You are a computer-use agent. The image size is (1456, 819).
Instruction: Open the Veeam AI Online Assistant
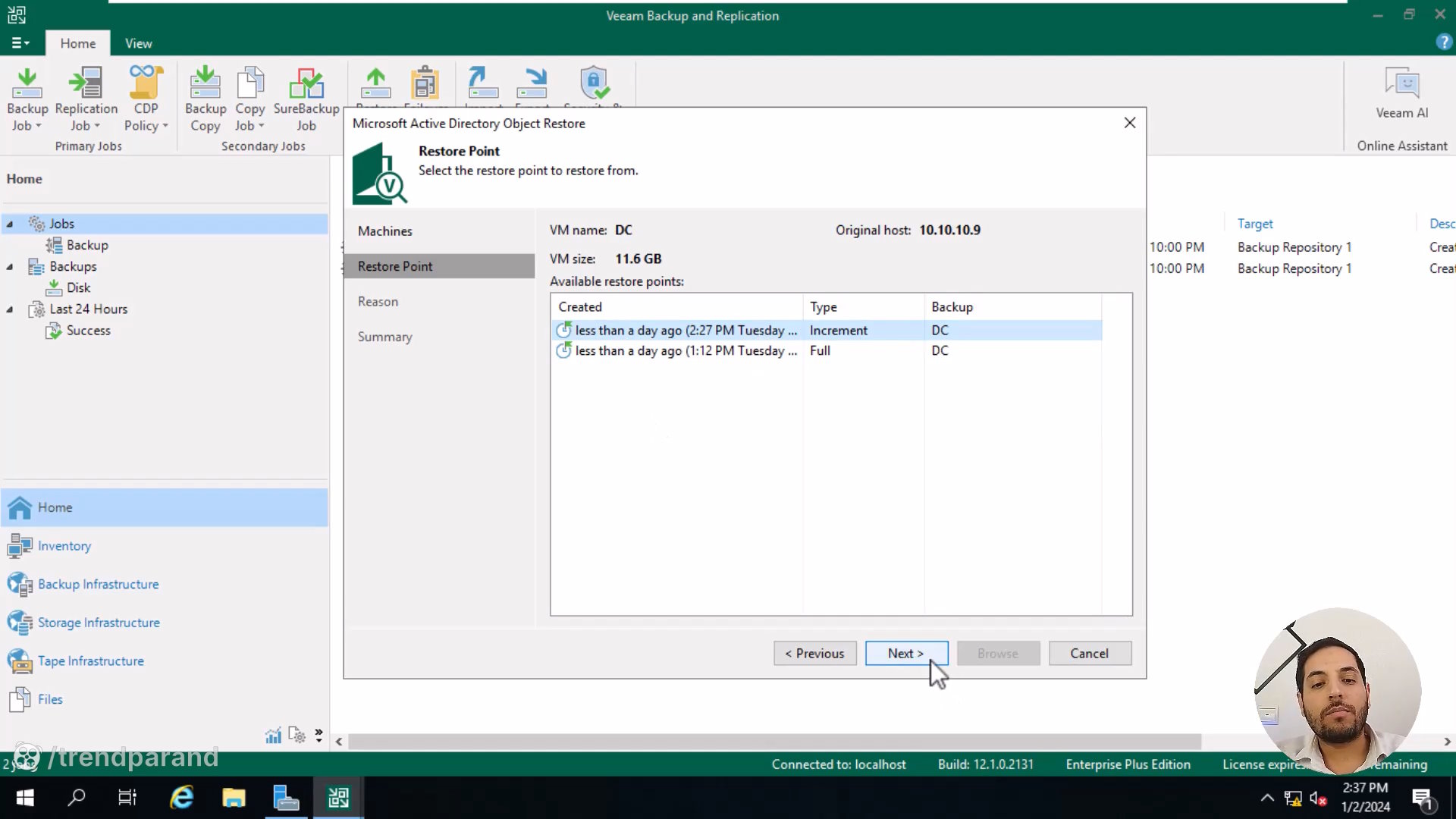pyautogui.click(x=1402, y=94)
